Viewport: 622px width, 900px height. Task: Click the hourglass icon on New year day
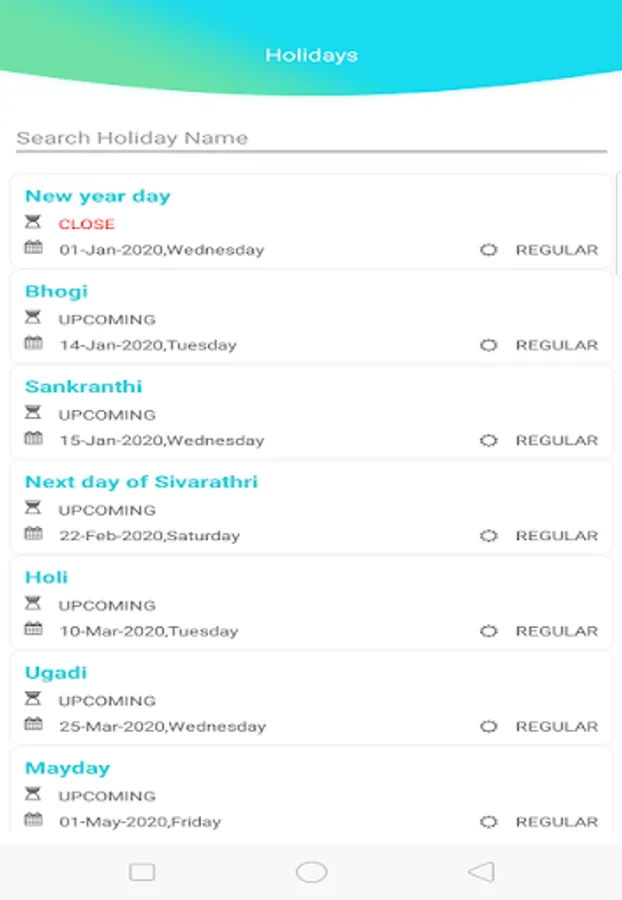click(x=34, y=223)
